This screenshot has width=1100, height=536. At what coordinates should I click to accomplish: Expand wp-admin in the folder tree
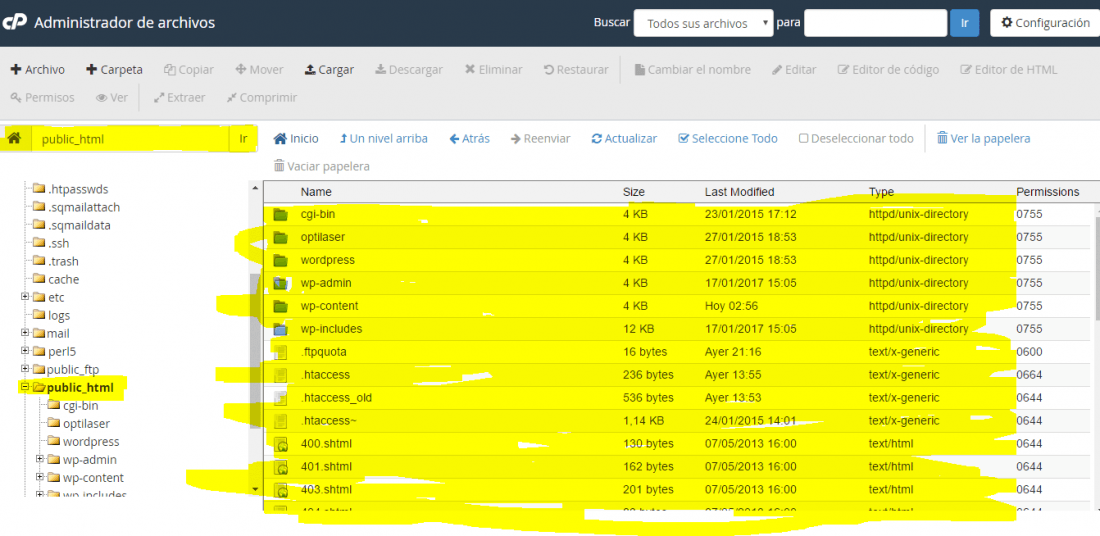(x=40, y=460)
